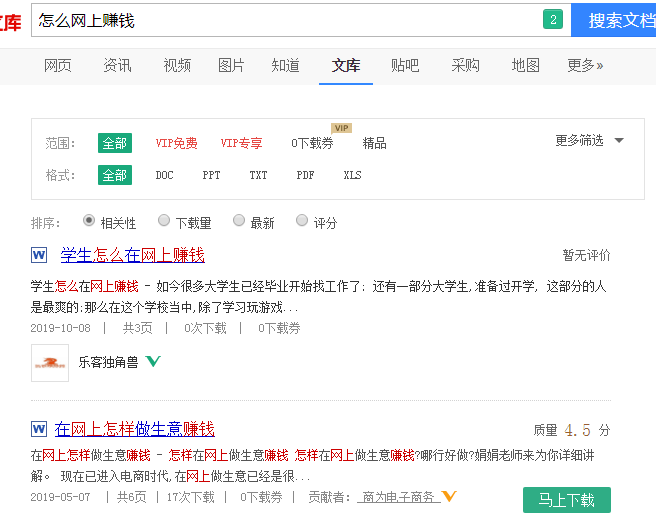Open uploader 乐客独角兽 name

tap(108, 362)
